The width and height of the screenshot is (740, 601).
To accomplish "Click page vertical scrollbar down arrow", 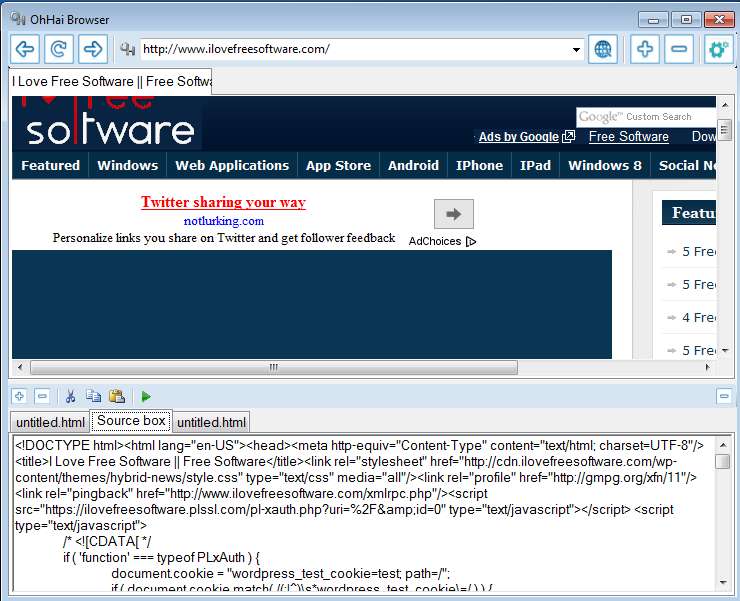I will (724, 350).
